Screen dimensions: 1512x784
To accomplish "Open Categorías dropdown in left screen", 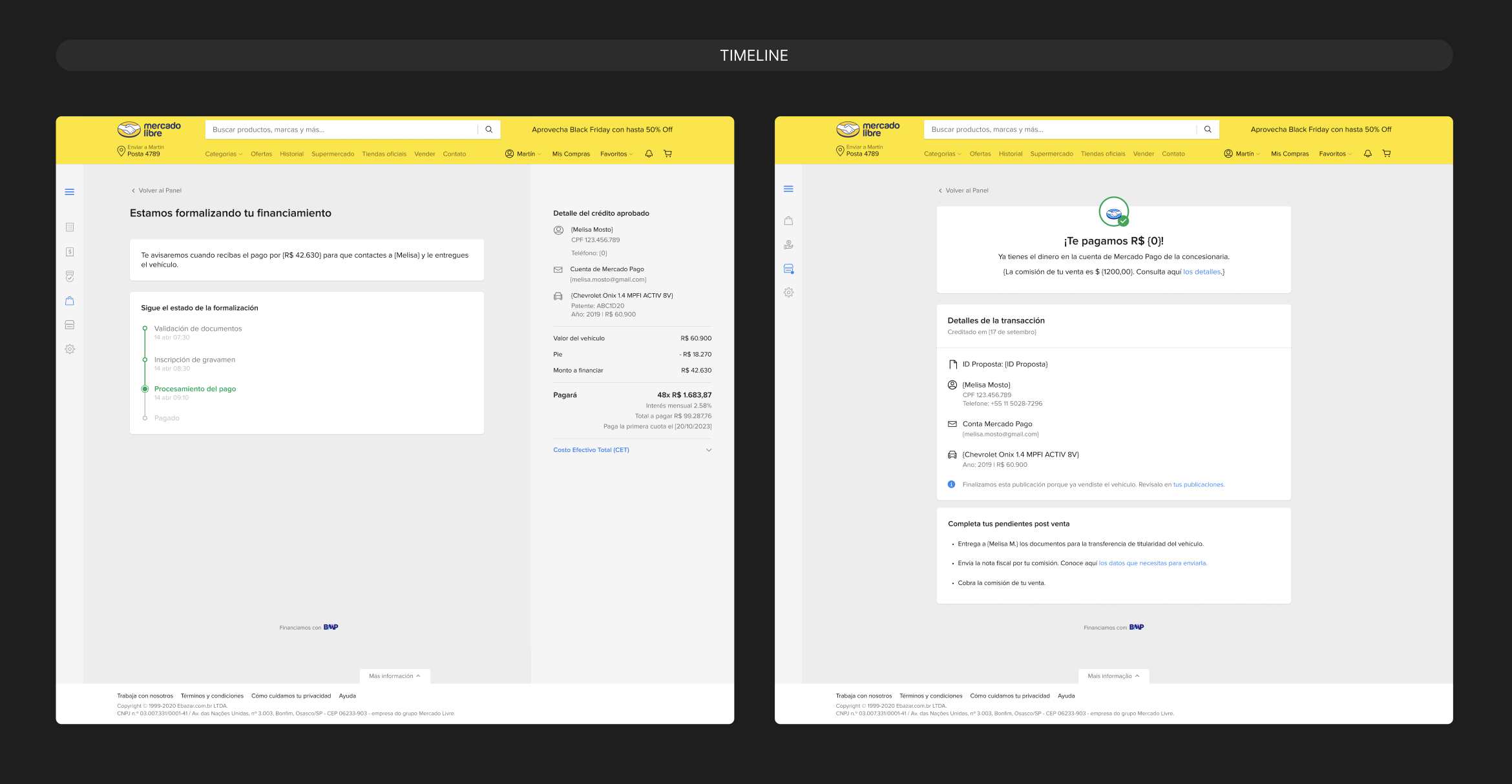I will (224, 154).
